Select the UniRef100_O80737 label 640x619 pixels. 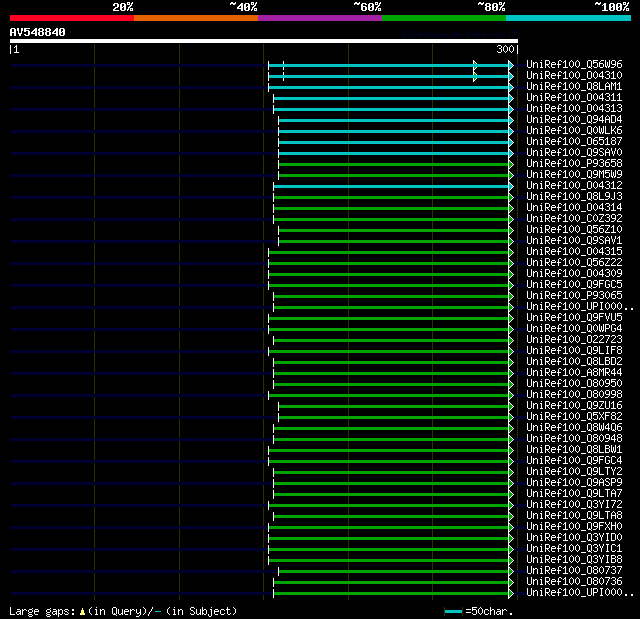click(574, 571)
